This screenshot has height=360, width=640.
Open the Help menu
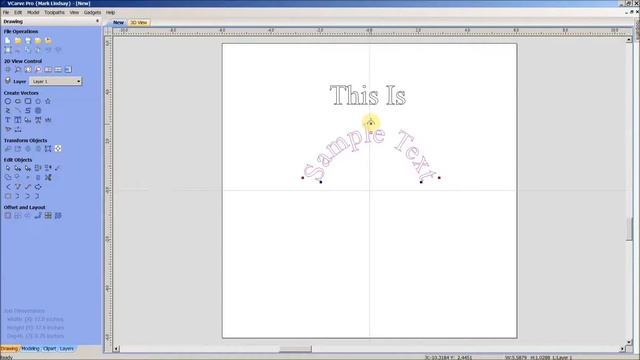(x=110, y=12)
